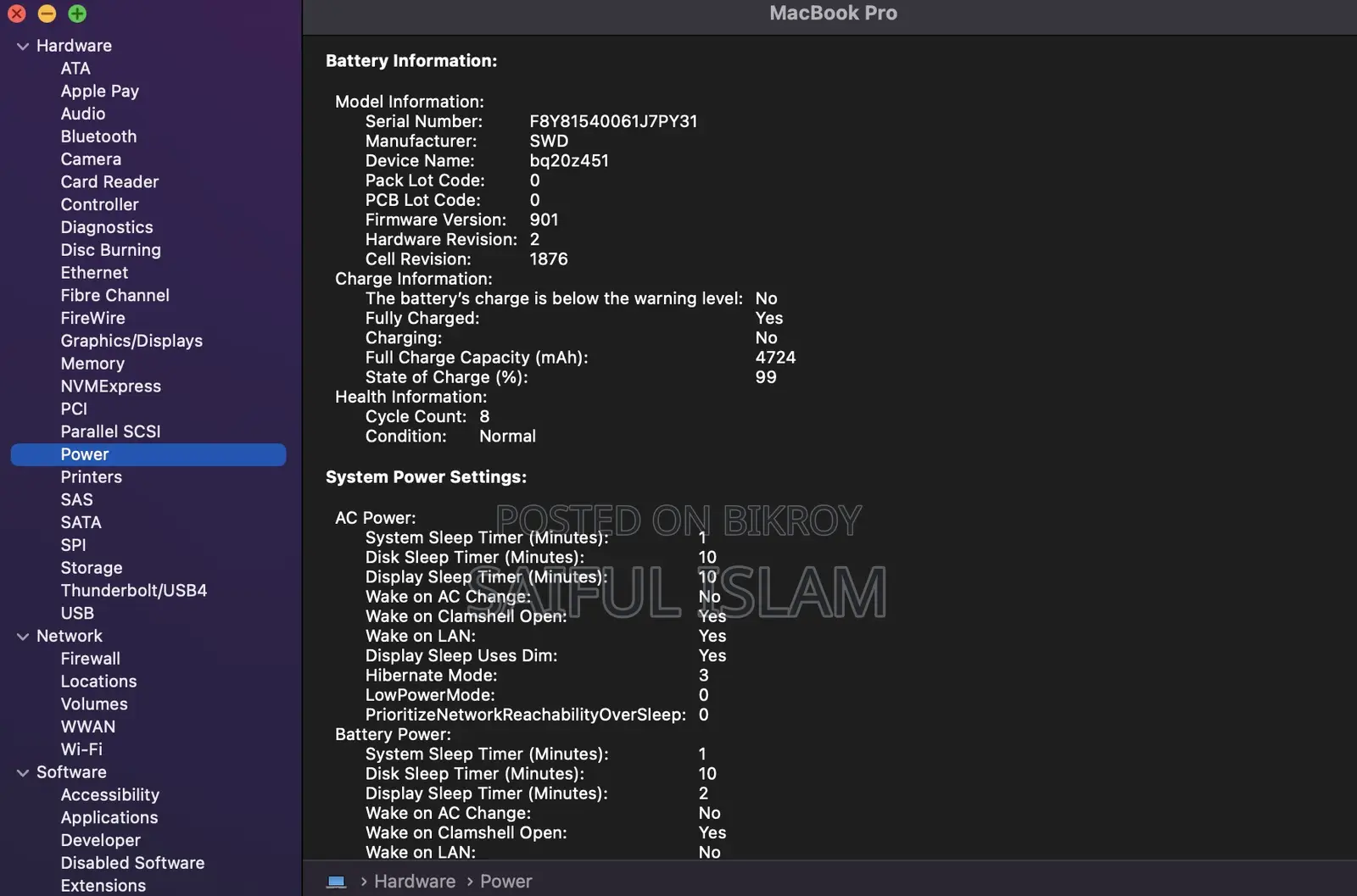The height and width of the screenshot is (896, 1357).
Task: Click the Cycle Count value 8
Action: (484, 417)
